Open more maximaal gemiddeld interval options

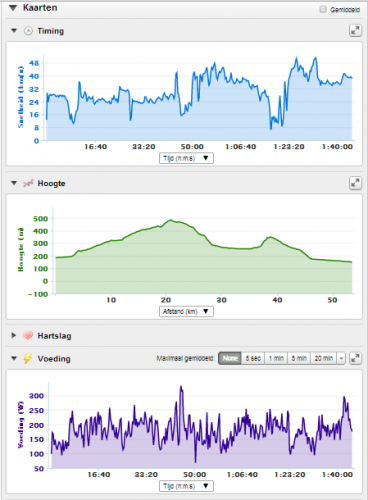click(x=341, y=358)
